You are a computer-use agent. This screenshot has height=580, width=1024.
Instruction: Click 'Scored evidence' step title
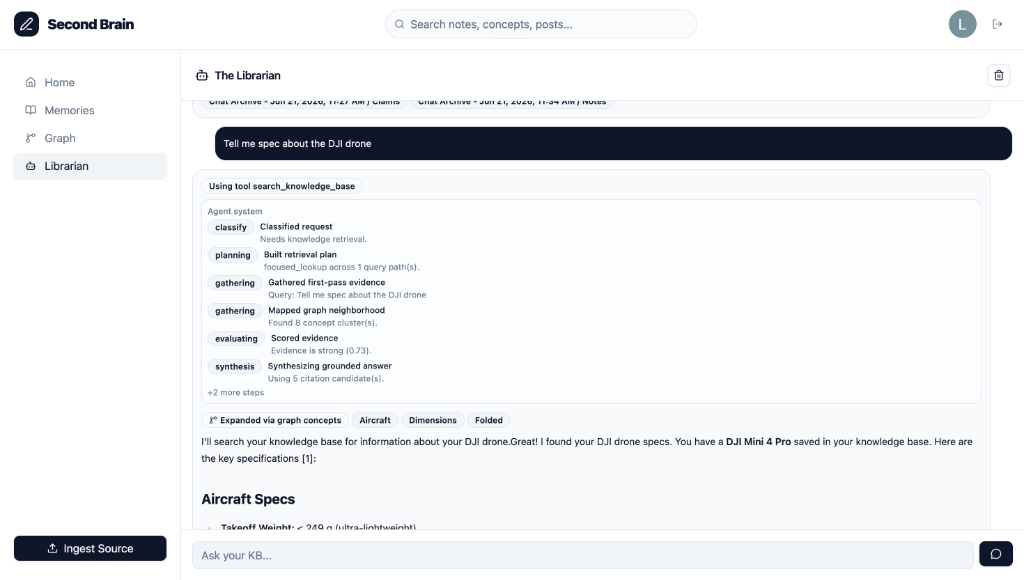[x=304, y=338]
